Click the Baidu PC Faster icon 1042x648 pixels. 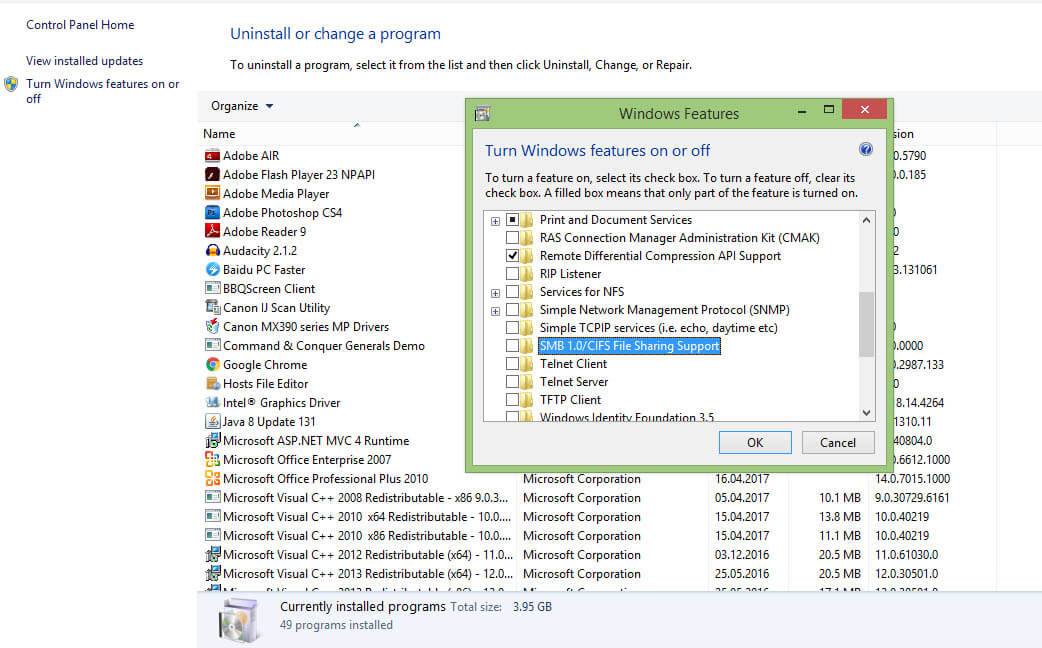click(x=212, y=270)
